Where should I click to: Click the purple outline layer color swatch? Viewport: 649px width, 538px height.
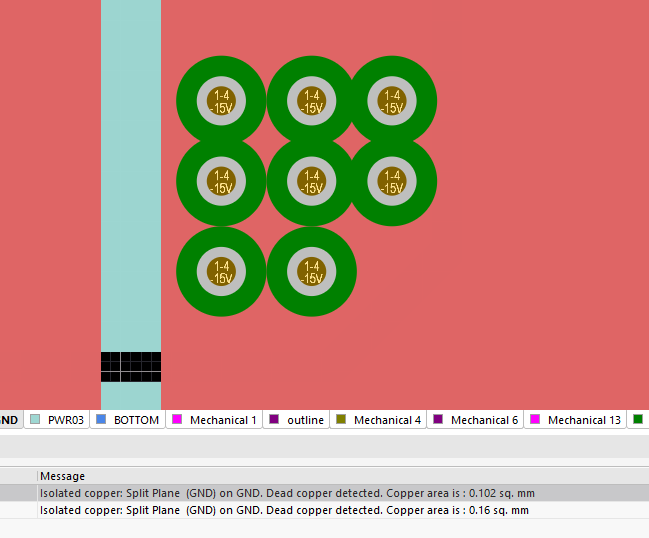point(274,419)
